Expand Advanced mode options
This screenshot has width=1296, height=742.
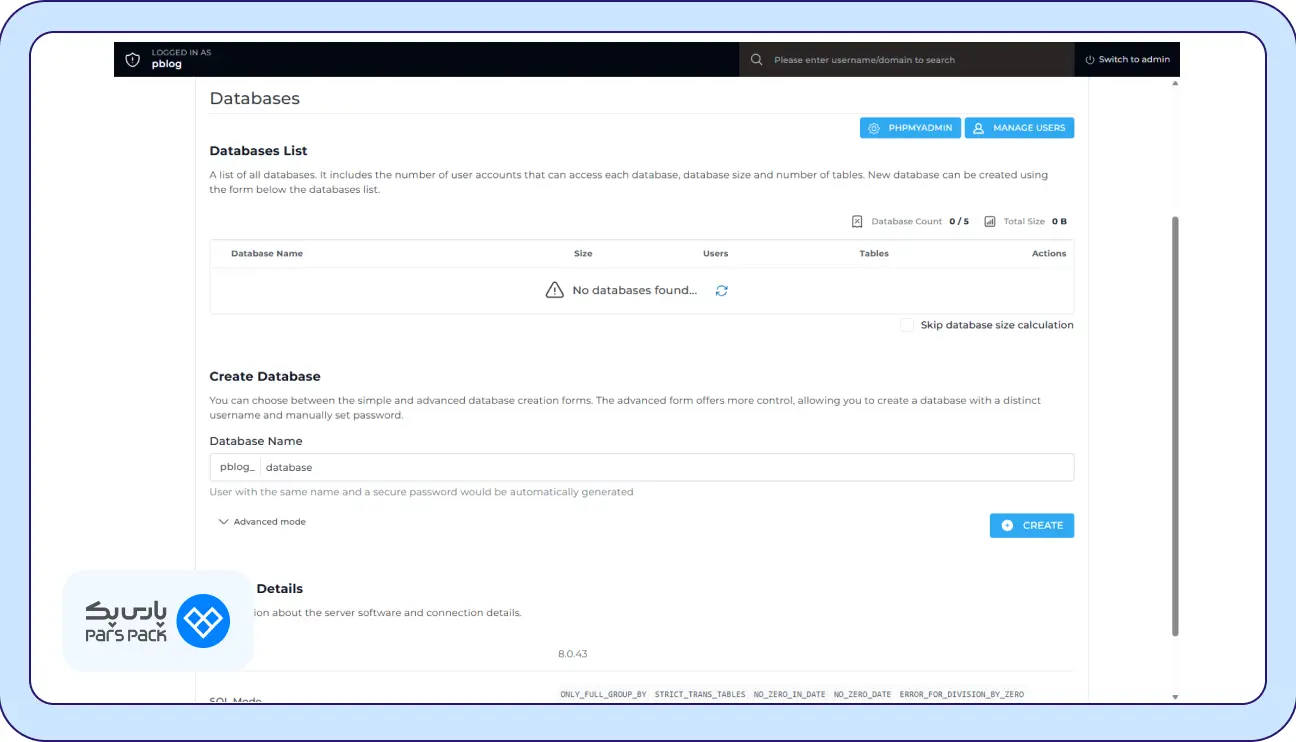pyautogui.click(x=262, y=522)
